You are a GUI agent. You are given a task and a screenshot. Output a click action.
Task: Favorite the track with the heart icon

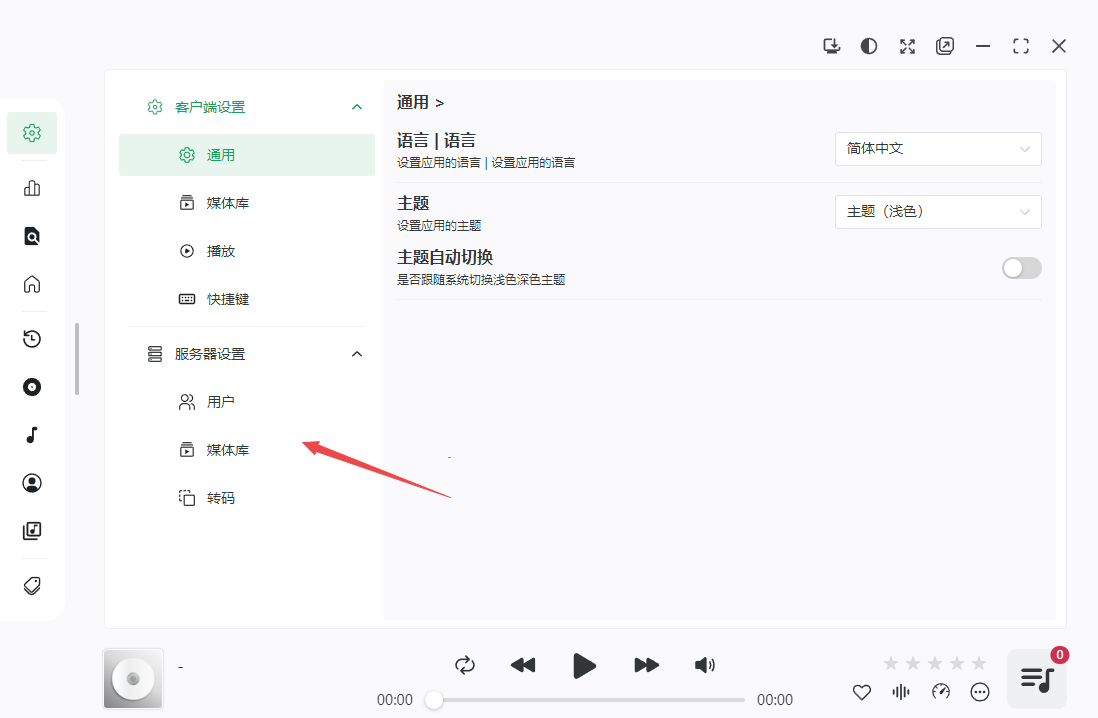862,692
